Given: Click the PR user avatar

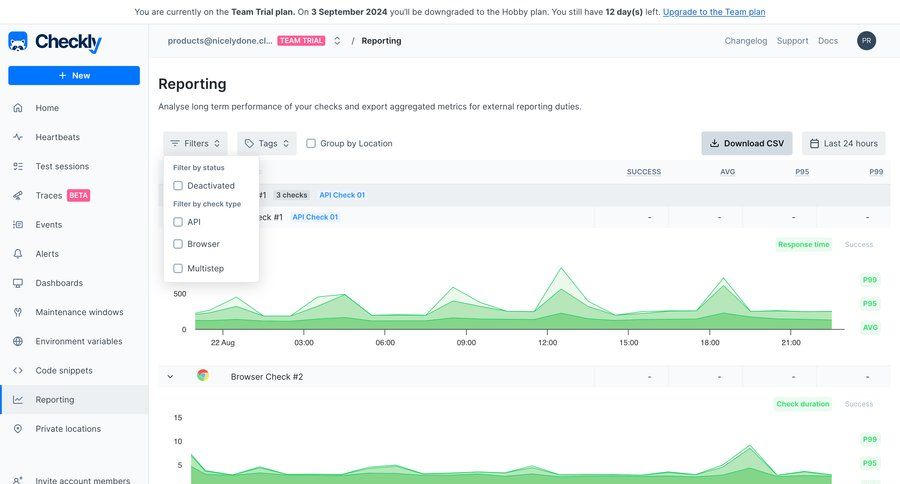Looking at the screenshot, I should 866,41.
